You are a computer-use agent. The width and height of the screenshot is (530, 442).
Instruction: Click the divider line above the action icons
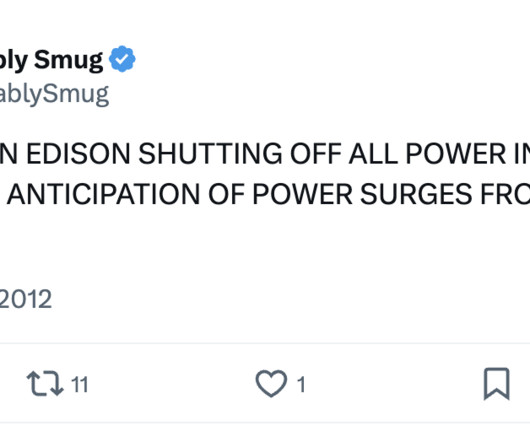(265, 343)
